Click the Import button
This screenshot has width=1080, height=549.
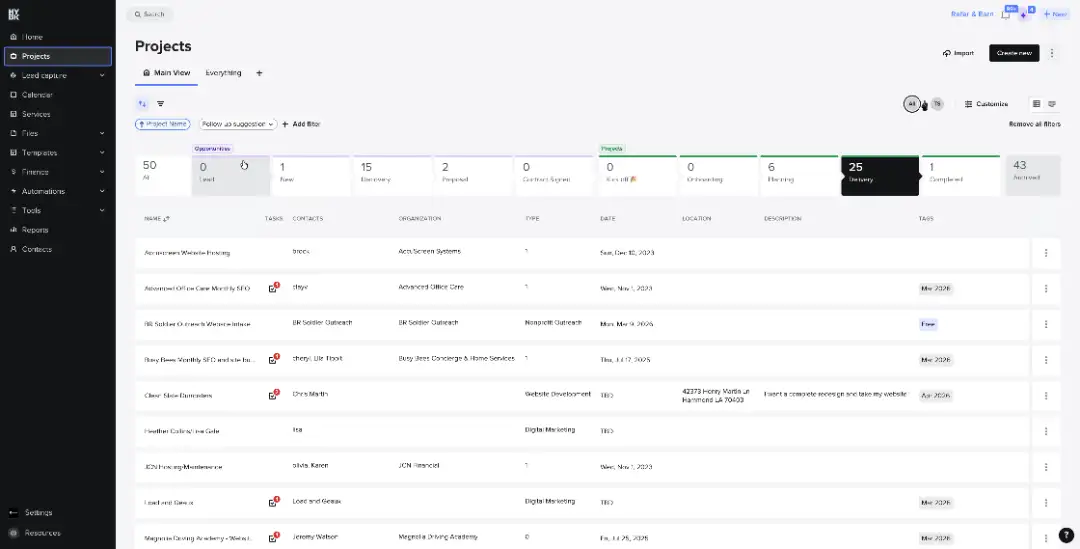pos(958,53)
